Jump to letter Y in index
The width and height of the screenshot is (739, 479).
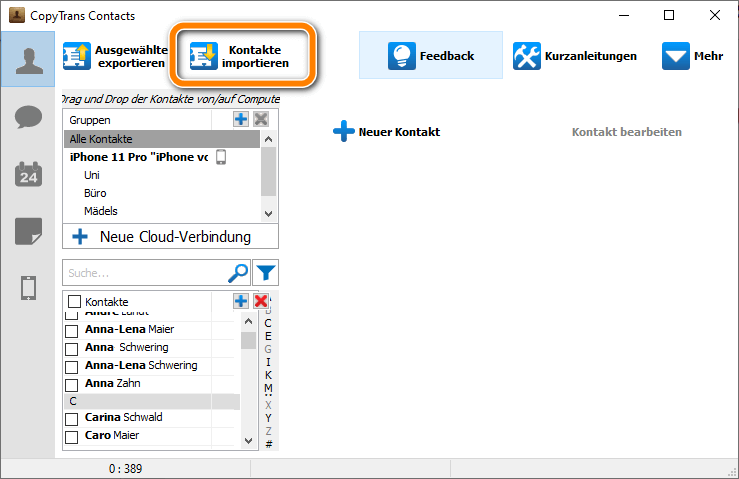click(268, 418)
